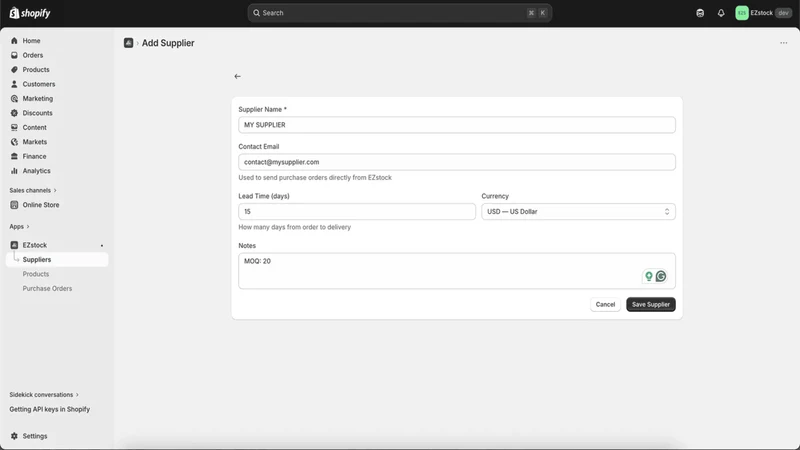Open Products under EZstock

click(36, 274)
